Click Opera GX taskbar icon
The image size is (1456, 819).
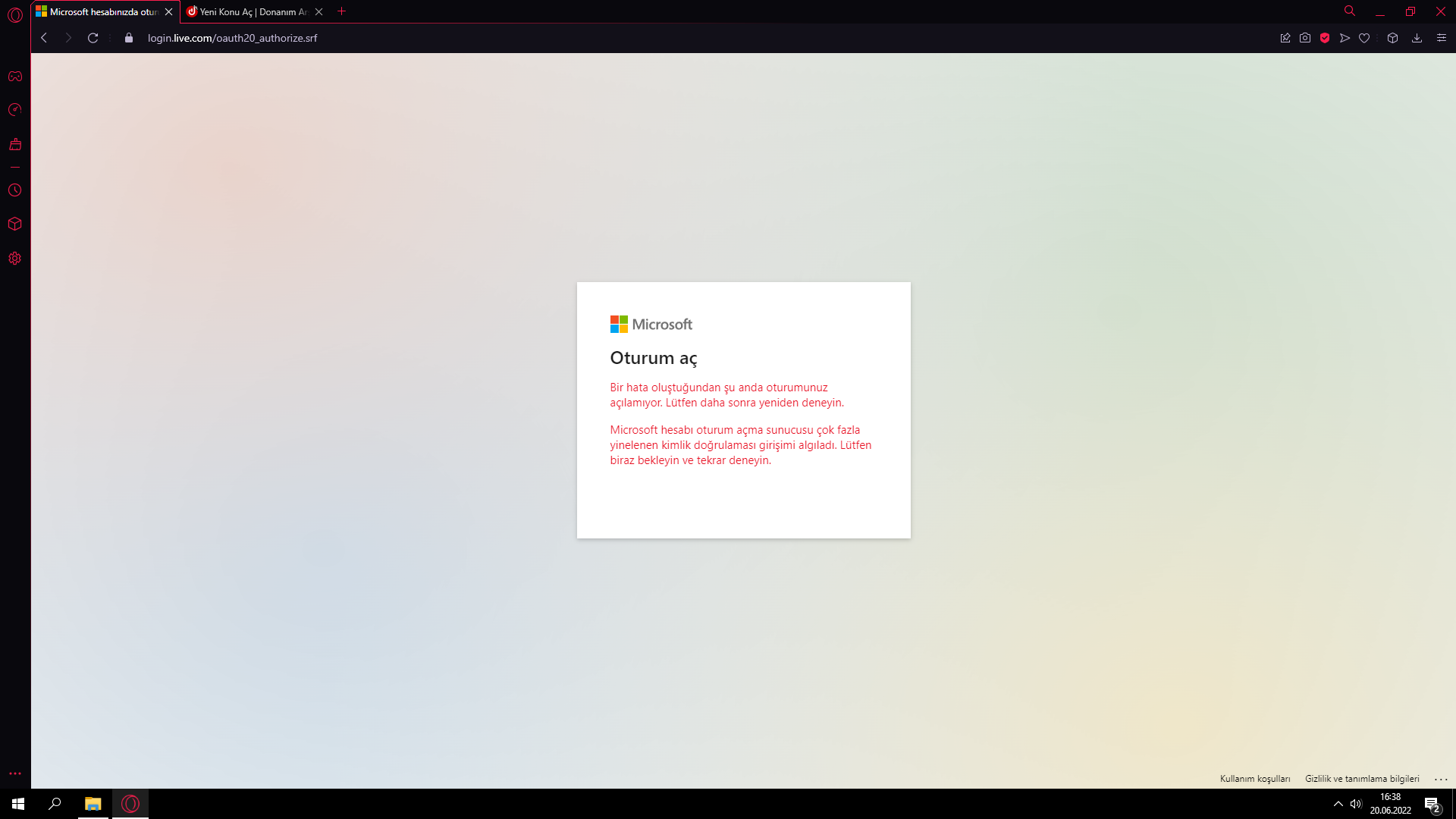tap(130, 804)
